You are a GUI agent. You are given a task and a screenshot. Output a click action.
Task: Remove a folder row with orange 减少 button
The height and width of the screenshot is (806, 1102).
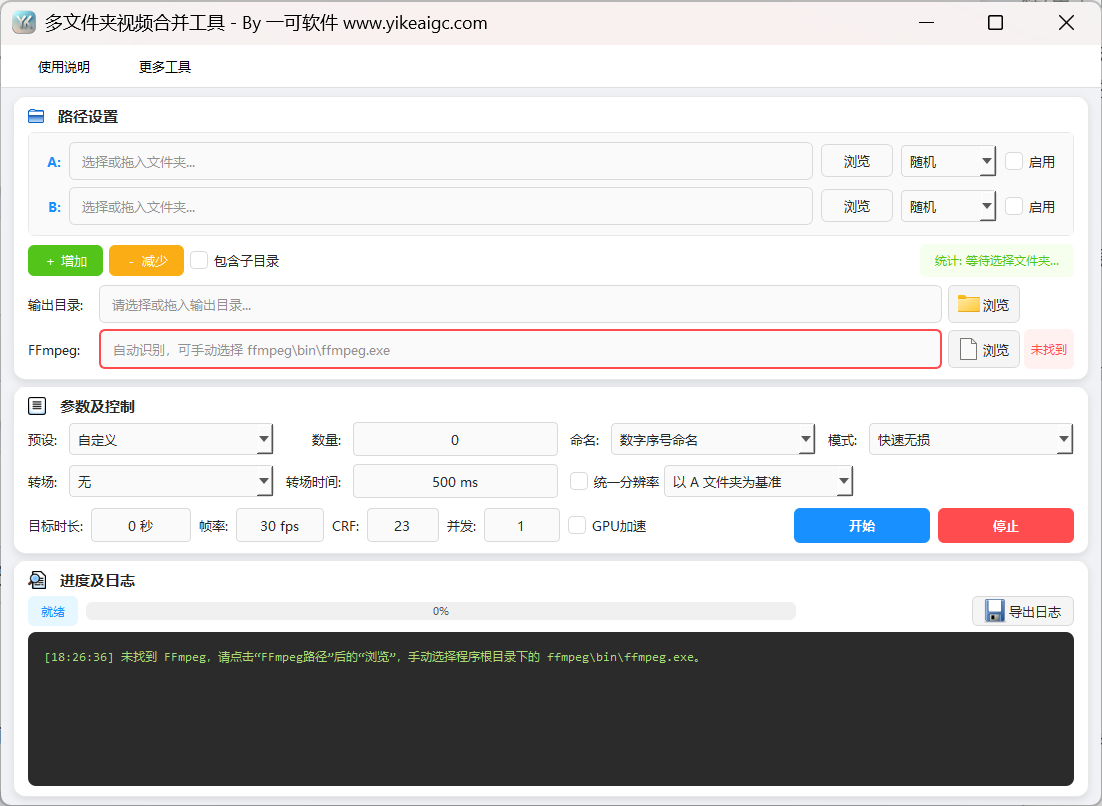(146, 261)
